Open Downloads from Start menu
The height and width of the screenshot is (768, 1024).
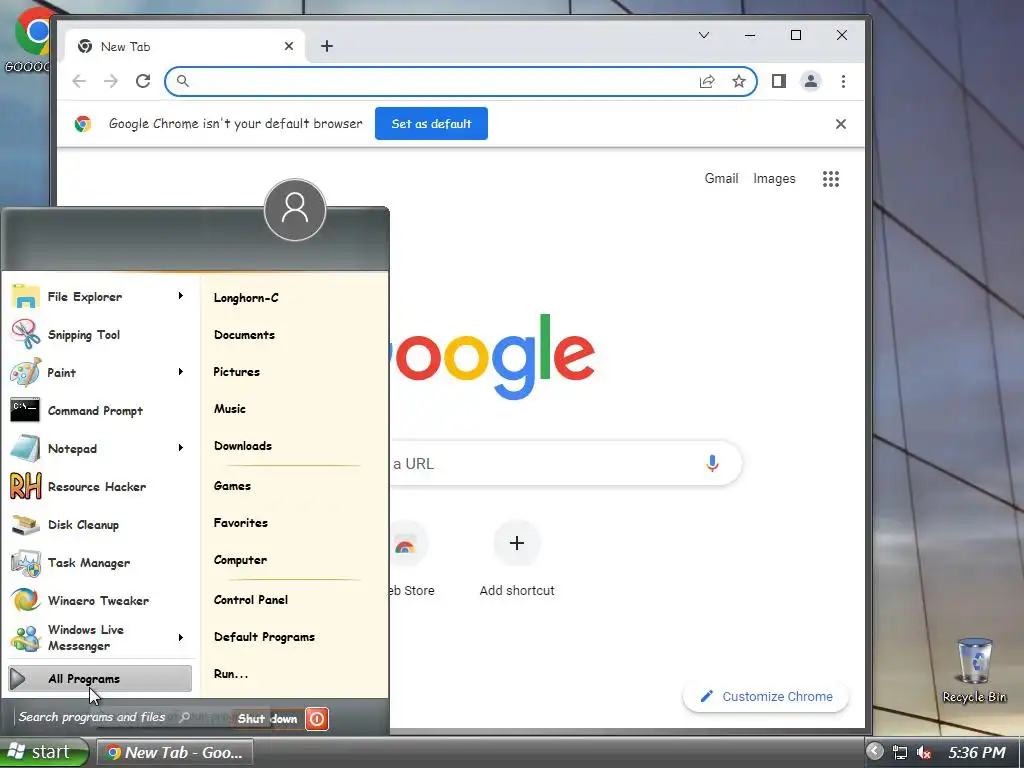243,446
